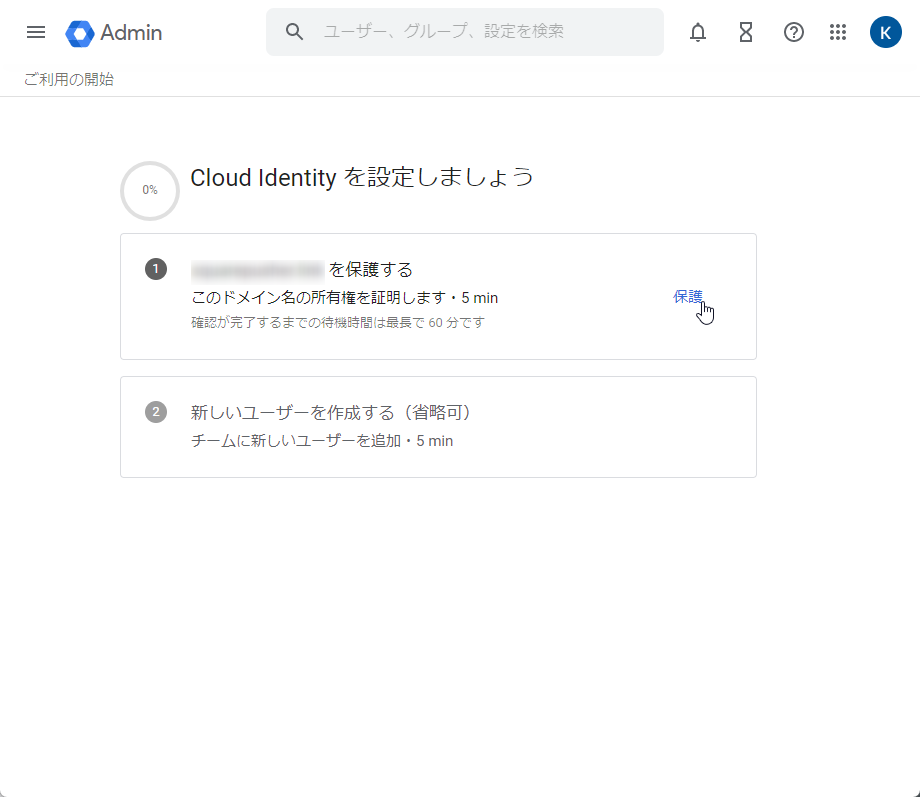Image resolution: width=920 pixels, height=797 pixels.
Task: Click the 確認が完了するまでの待機時間 note
Action: point(338,323)
